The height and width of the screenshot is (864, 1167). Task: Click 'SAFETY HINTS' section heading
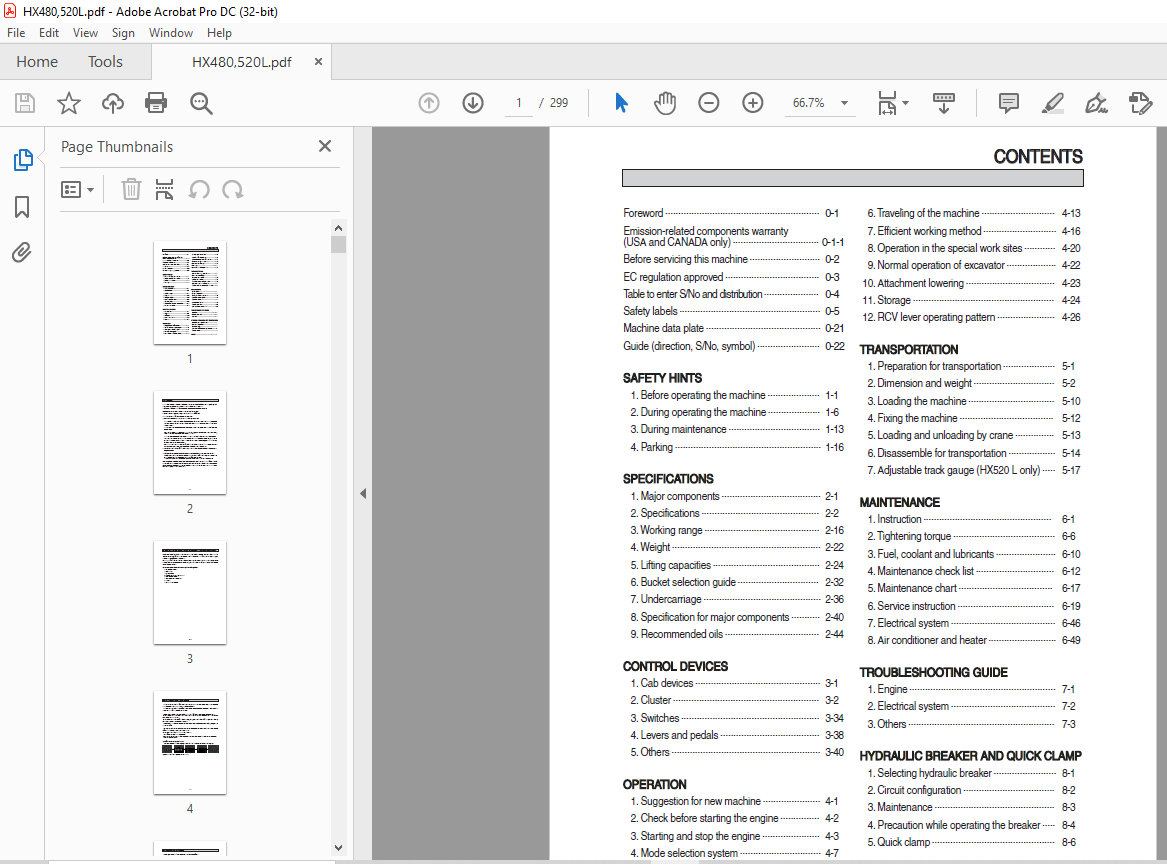click(x=662, y=378)
